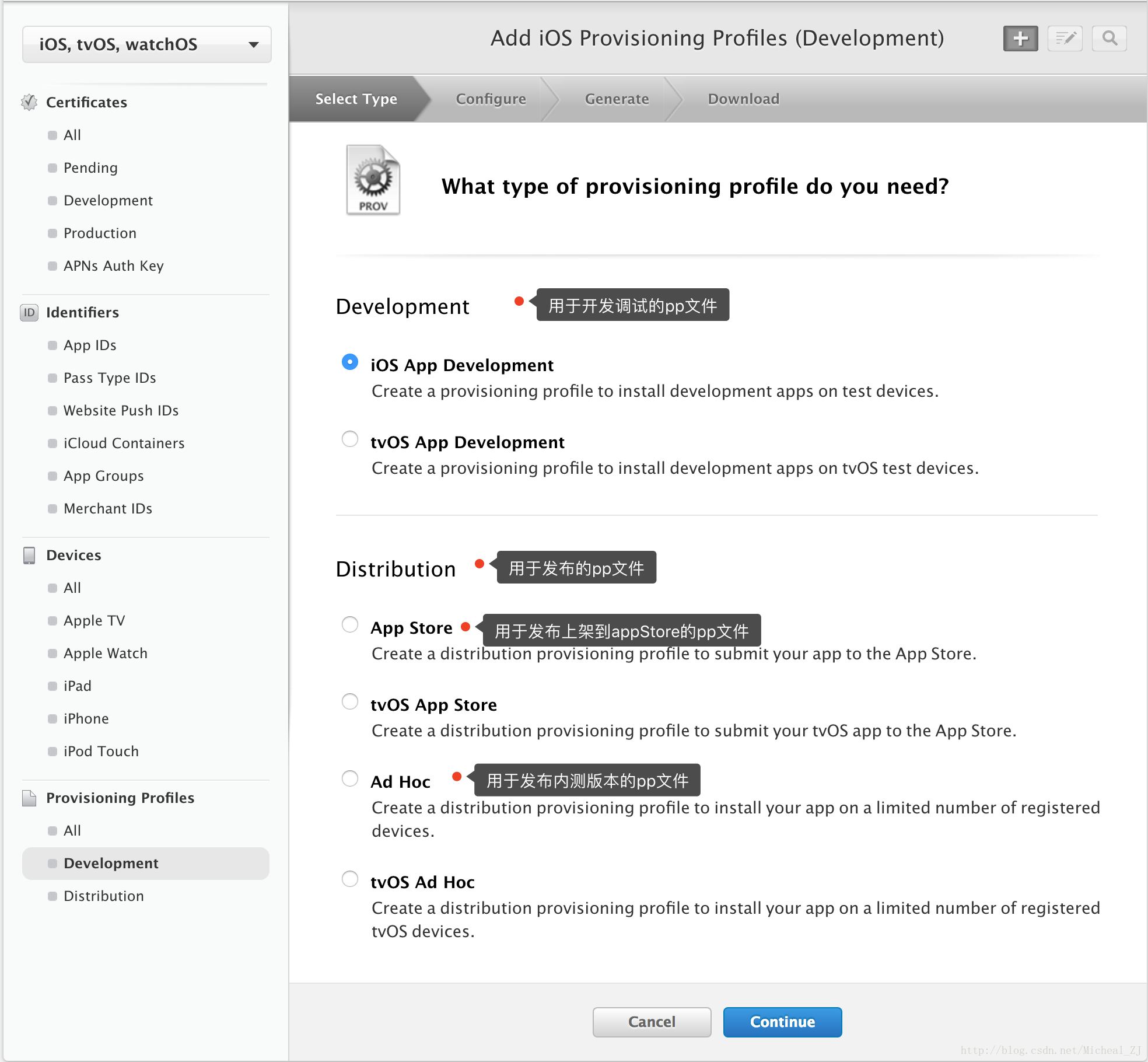Open Apple TV devices
The height and width of the screenshot is (1062, 1148).
click(94, 620)
